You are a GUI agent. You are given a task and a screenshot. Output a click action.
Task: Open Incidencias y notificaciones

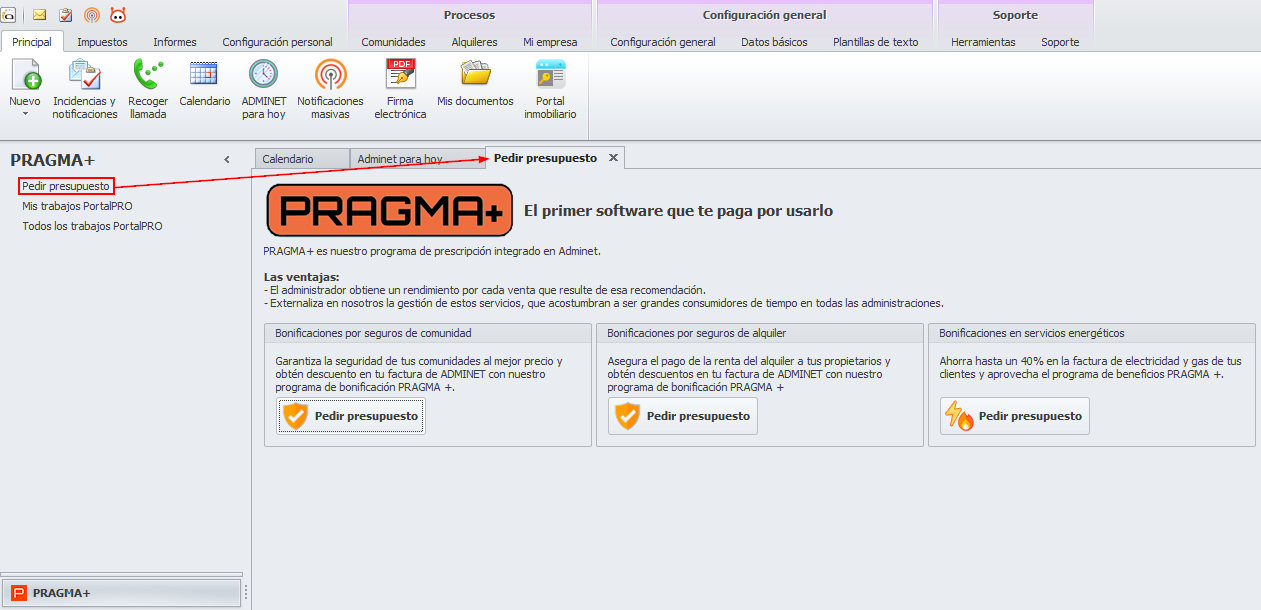85,88
